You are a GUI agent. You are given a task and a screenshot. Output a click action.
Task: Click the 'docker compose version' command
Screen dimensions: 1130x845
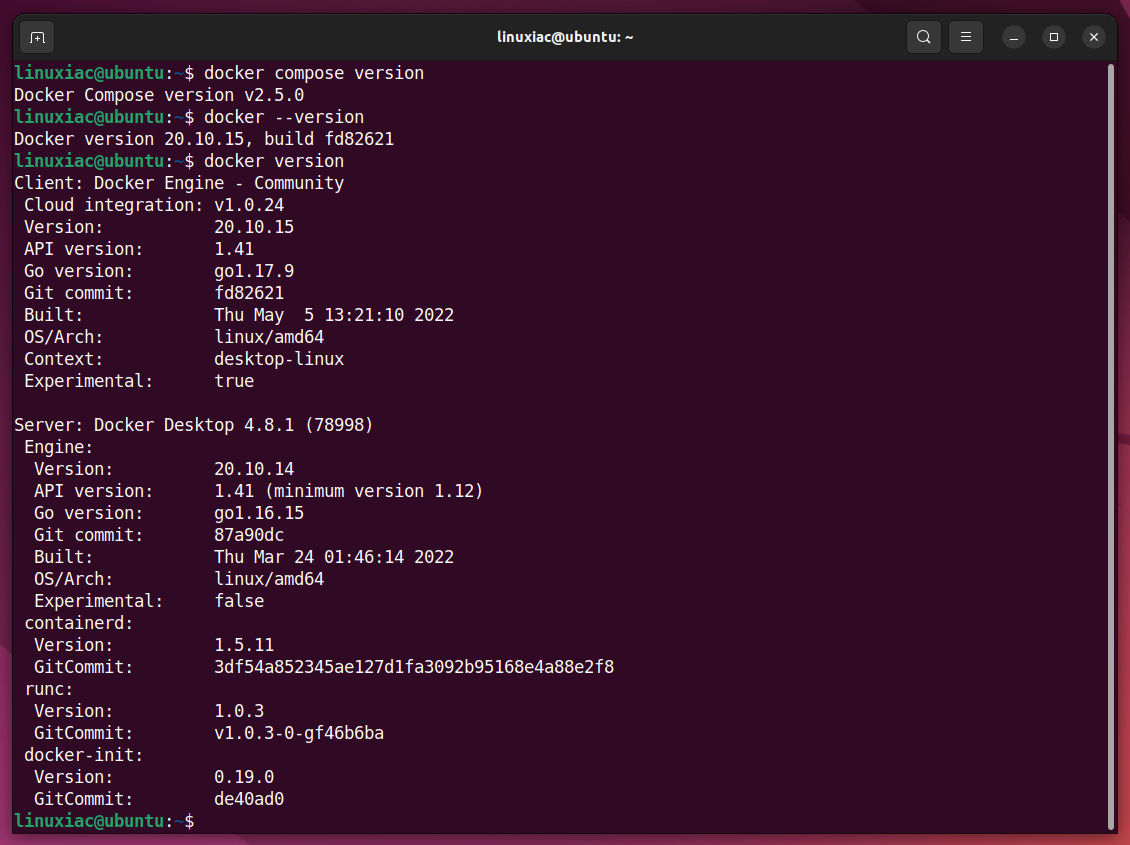pos(313,73)
